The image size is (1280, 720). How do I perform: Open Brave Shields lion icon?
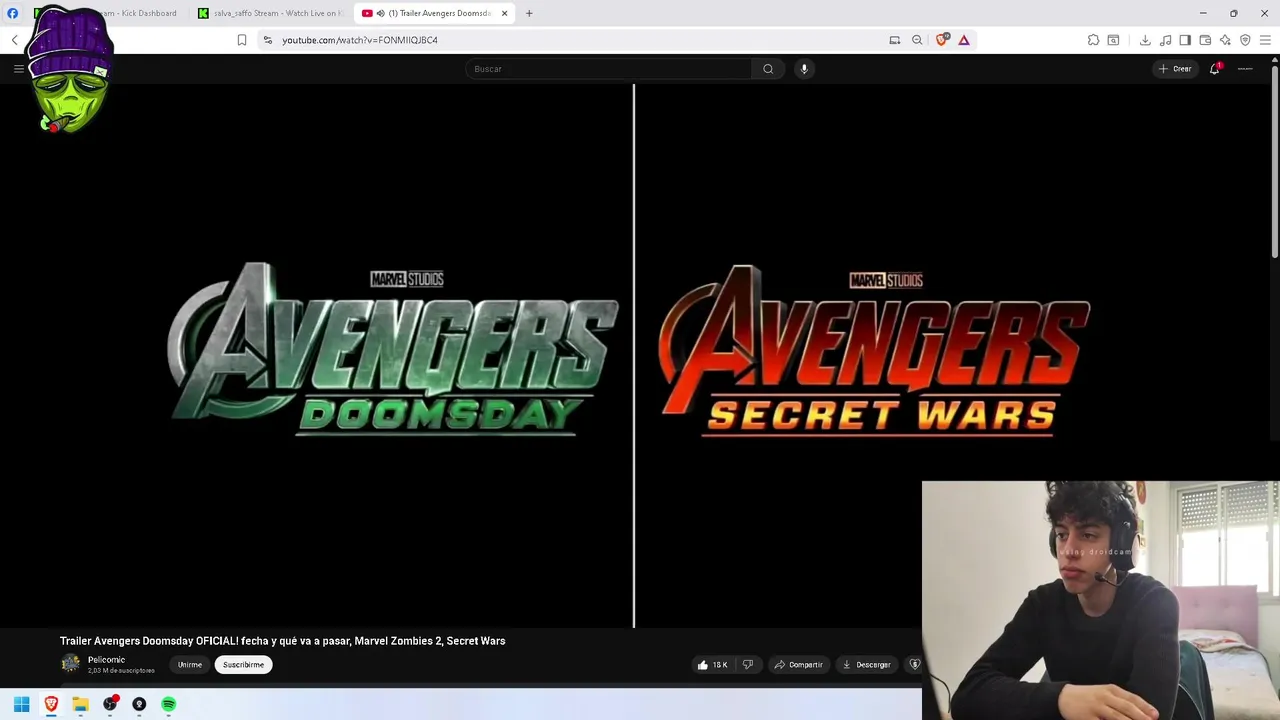pyautogui.click(x=941, y=40)
